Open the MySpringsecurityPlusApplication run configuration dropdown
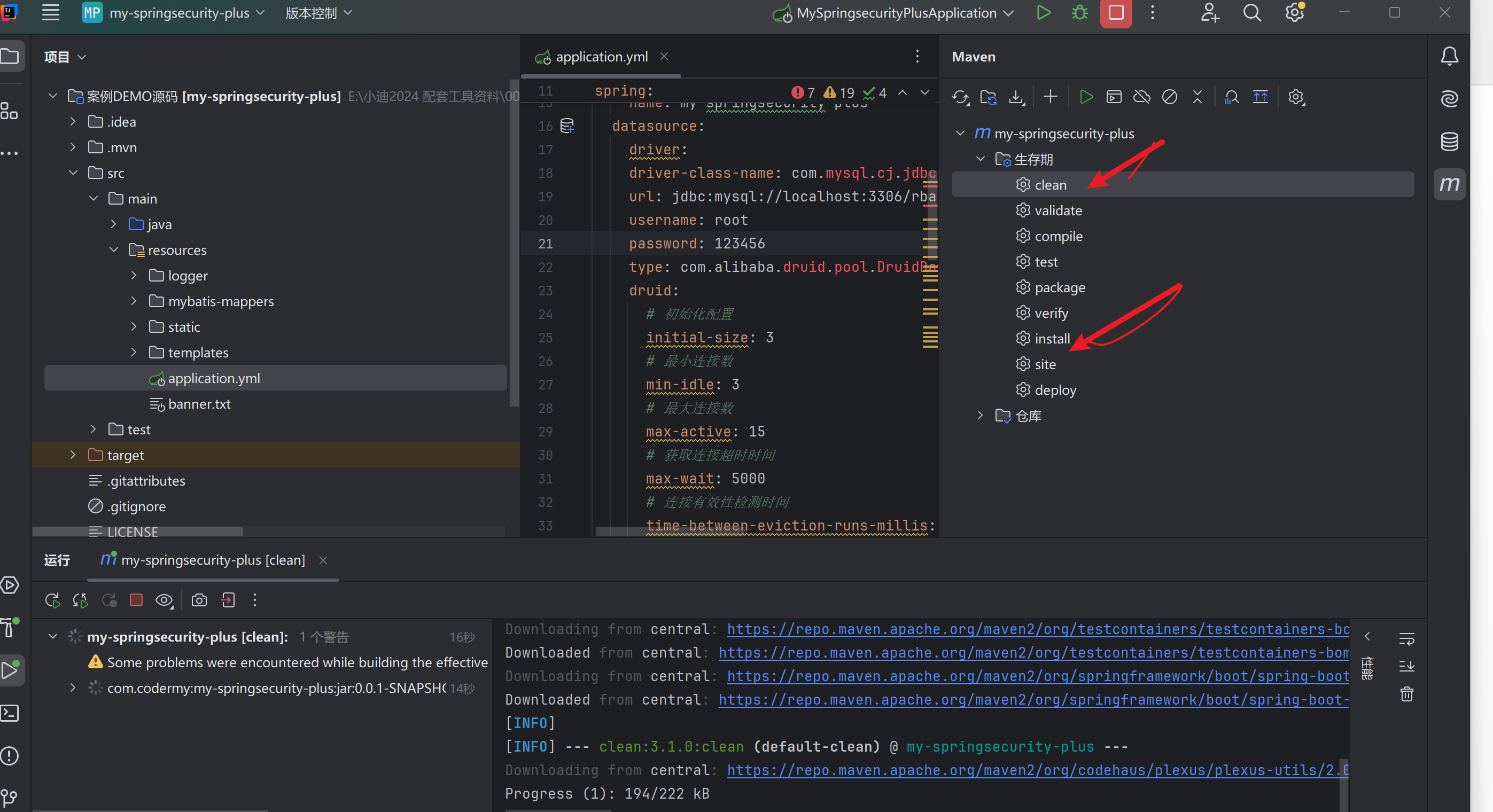The width and height of the screenshot is (1493, 812). (896, 13)
